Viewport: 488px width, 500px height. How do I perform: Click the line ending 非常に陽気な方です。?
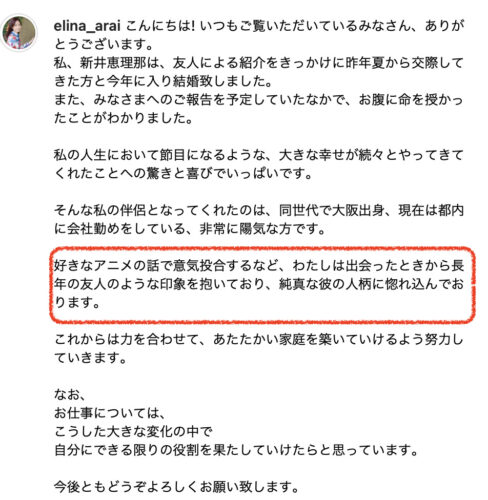point(190,229)
